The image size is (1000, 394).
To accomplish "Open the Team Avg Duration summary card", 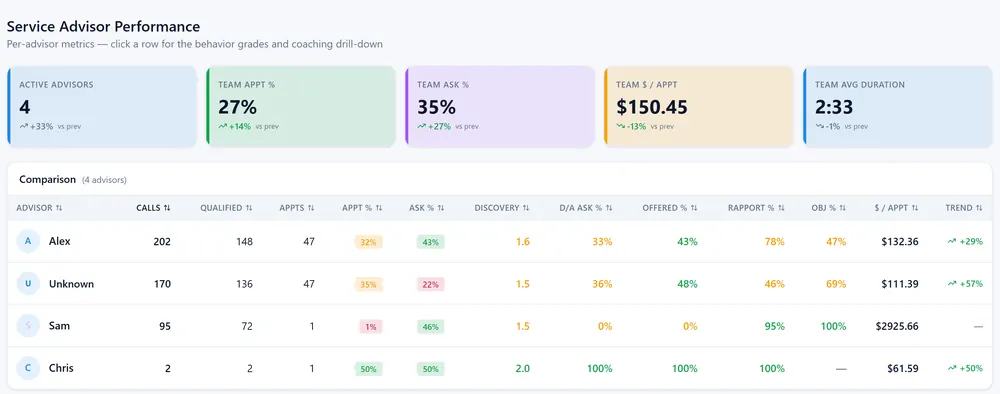I will (x=898, y=106).
